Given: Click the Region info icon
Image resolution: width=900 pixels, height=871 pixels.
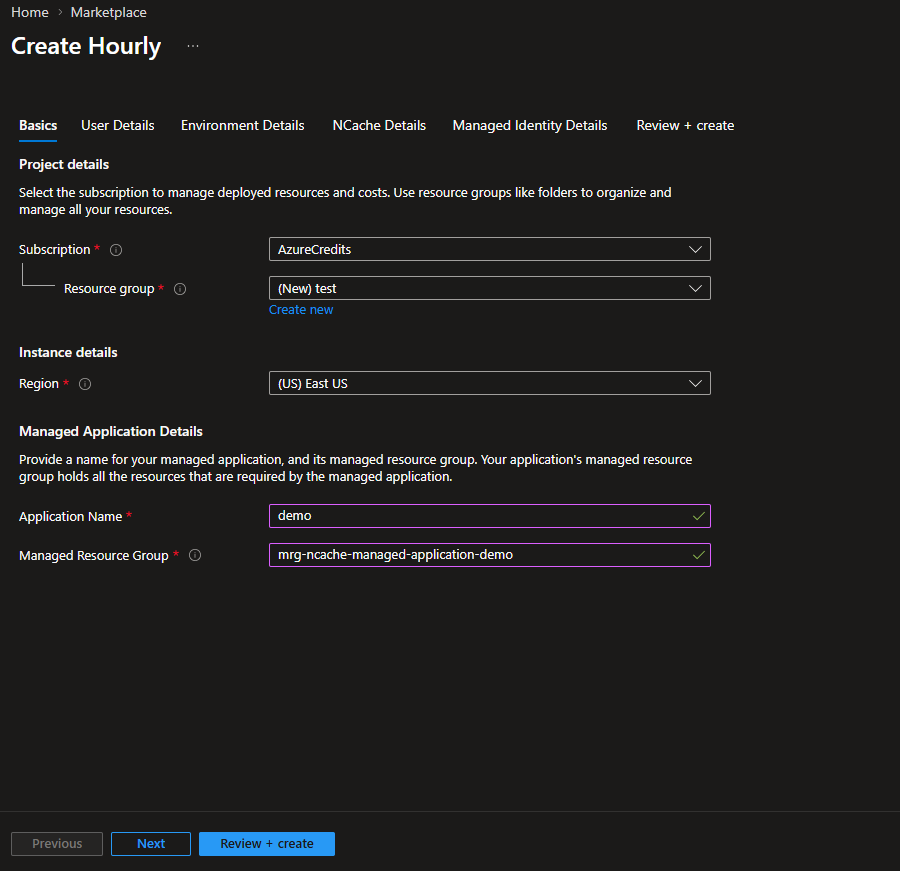Looking at the screenshot, I should coord(85,384).
